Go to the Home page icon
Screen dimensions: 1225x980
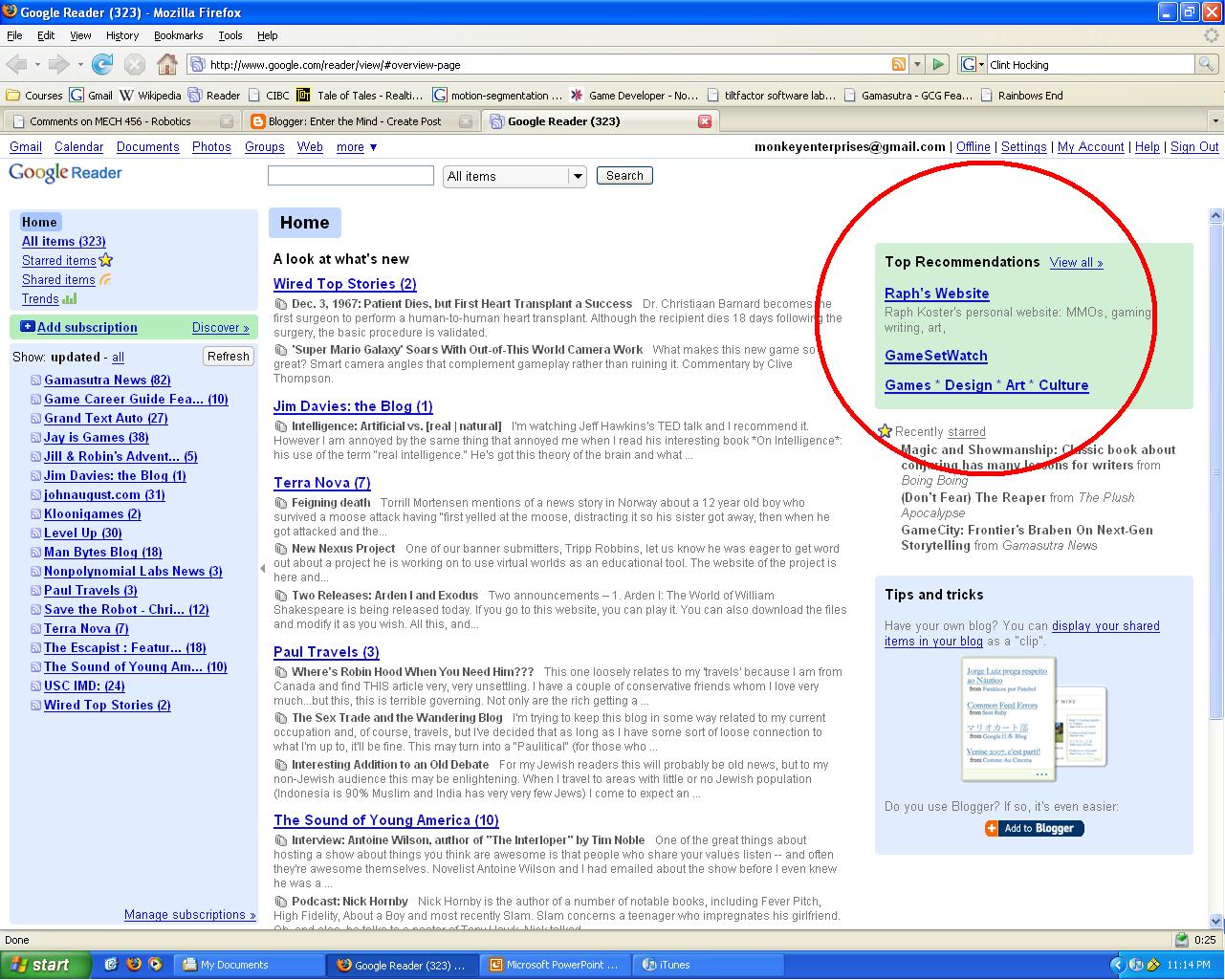click(167, 65)
